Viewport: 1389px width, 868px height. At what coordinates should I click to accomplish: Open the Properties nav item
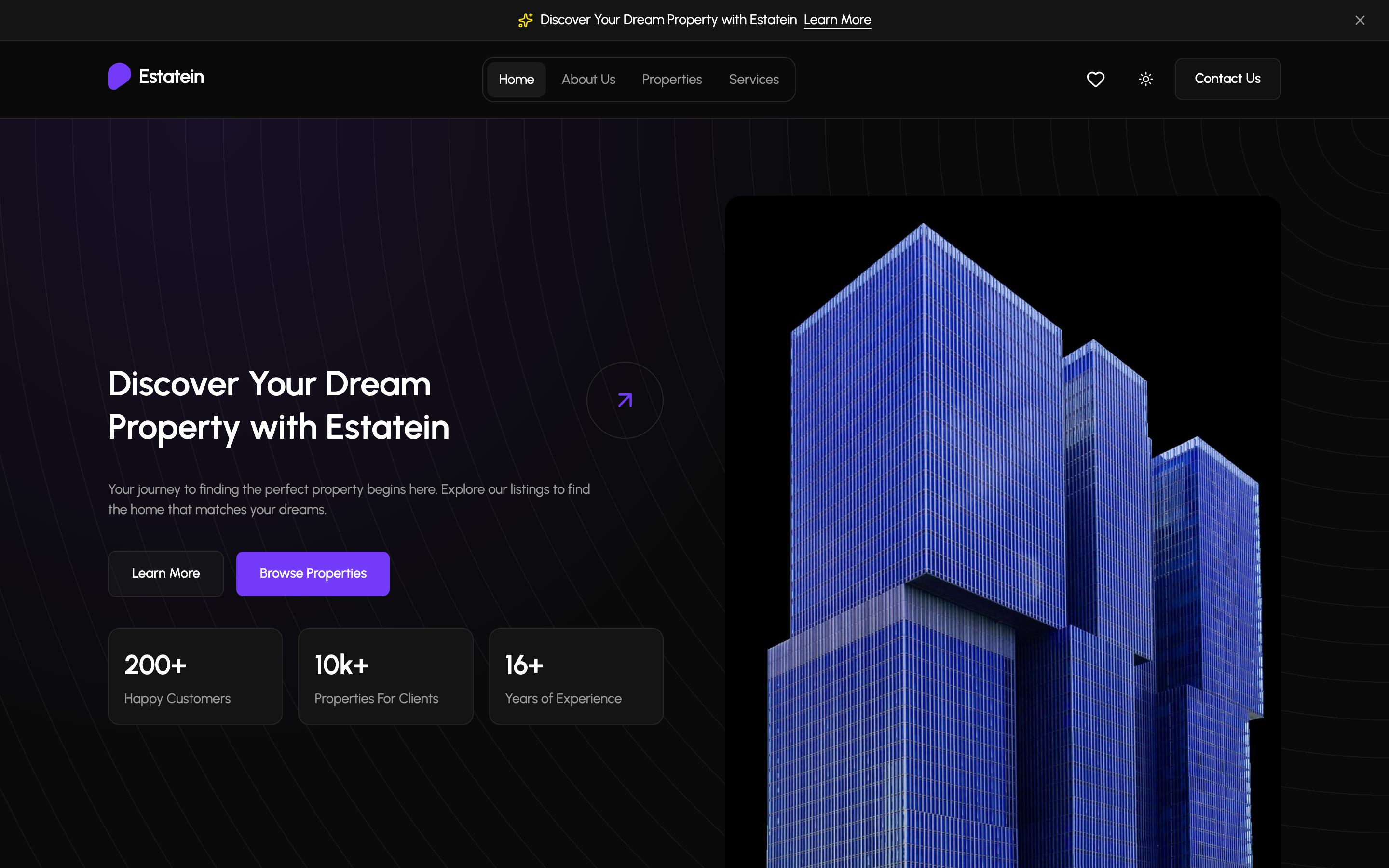coord(671,79)
